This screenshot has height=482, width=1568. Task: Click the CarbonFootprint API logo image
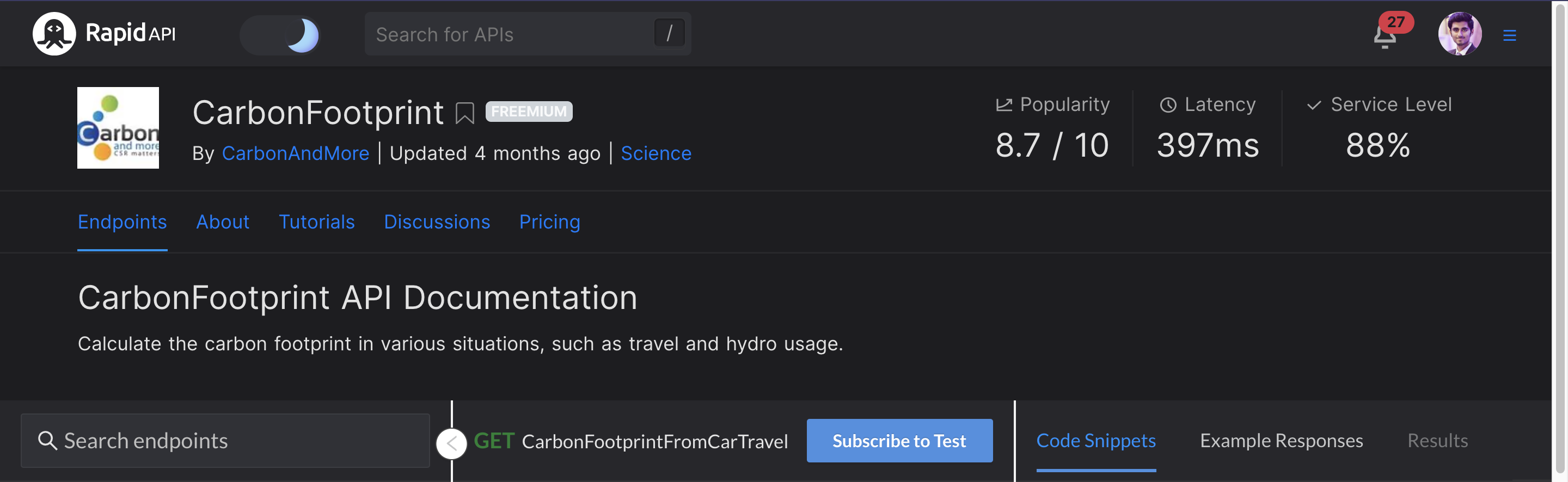(x=118, y=128)
